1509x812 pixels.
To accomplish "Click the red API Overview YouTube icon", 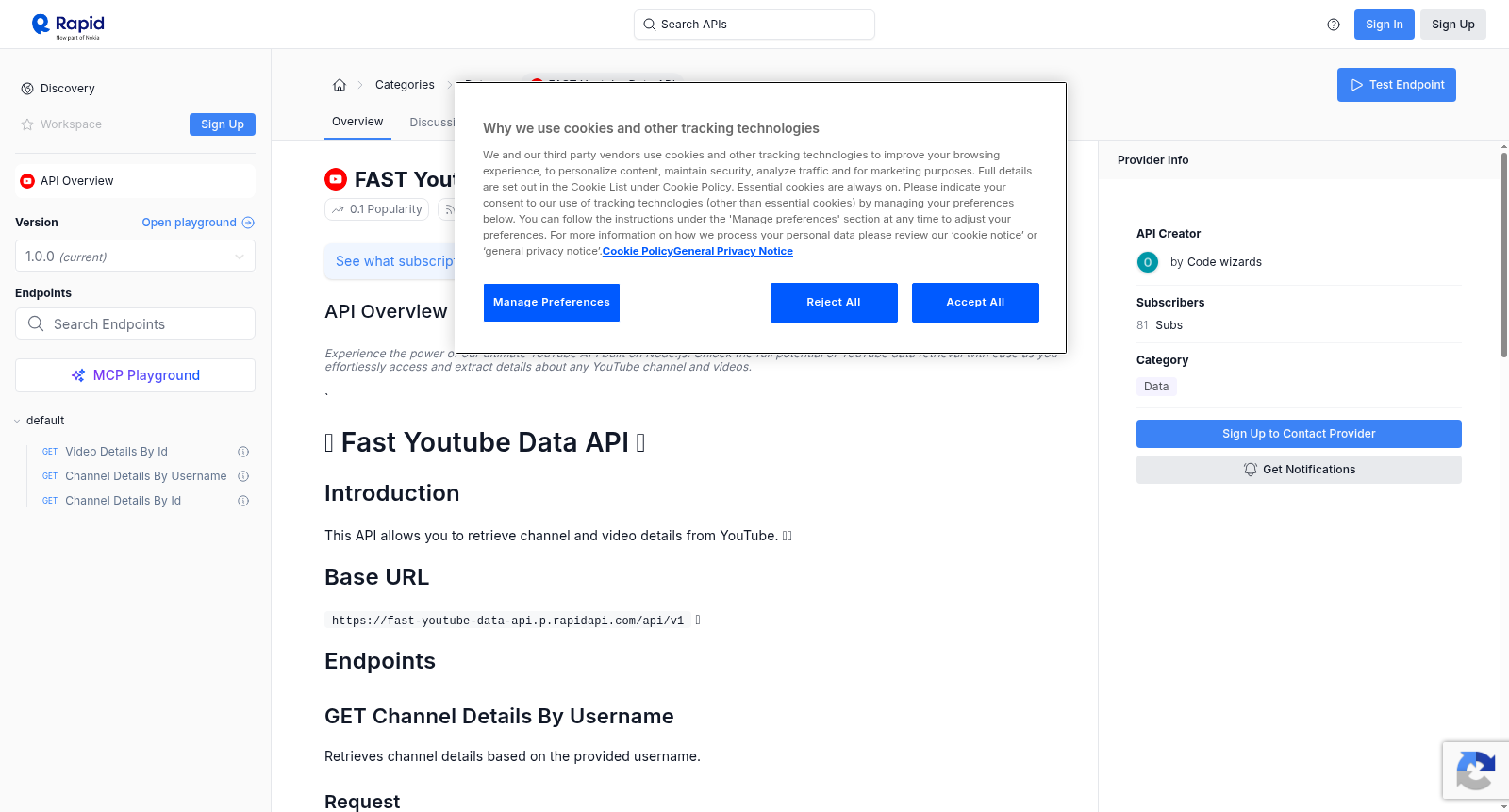I will tap(27, 181).
